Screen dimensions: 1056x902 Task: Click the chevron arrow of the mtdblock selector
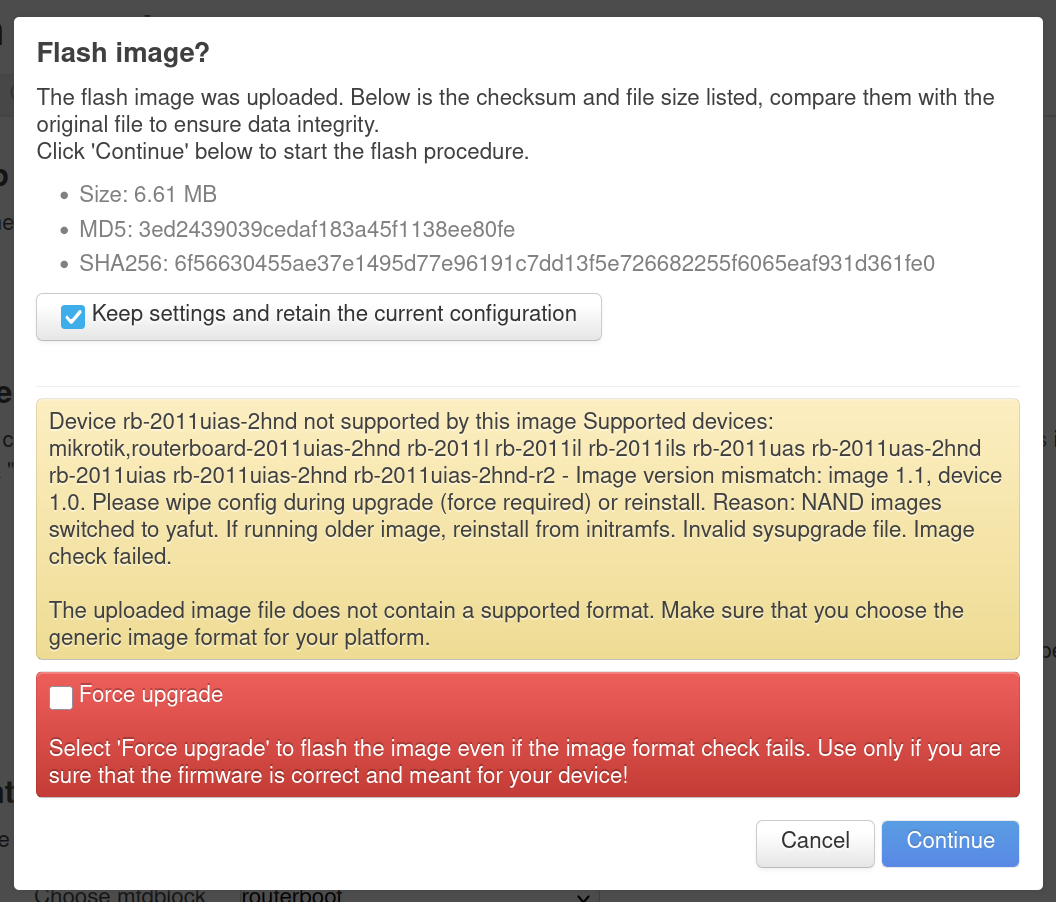tap(583, 897)
